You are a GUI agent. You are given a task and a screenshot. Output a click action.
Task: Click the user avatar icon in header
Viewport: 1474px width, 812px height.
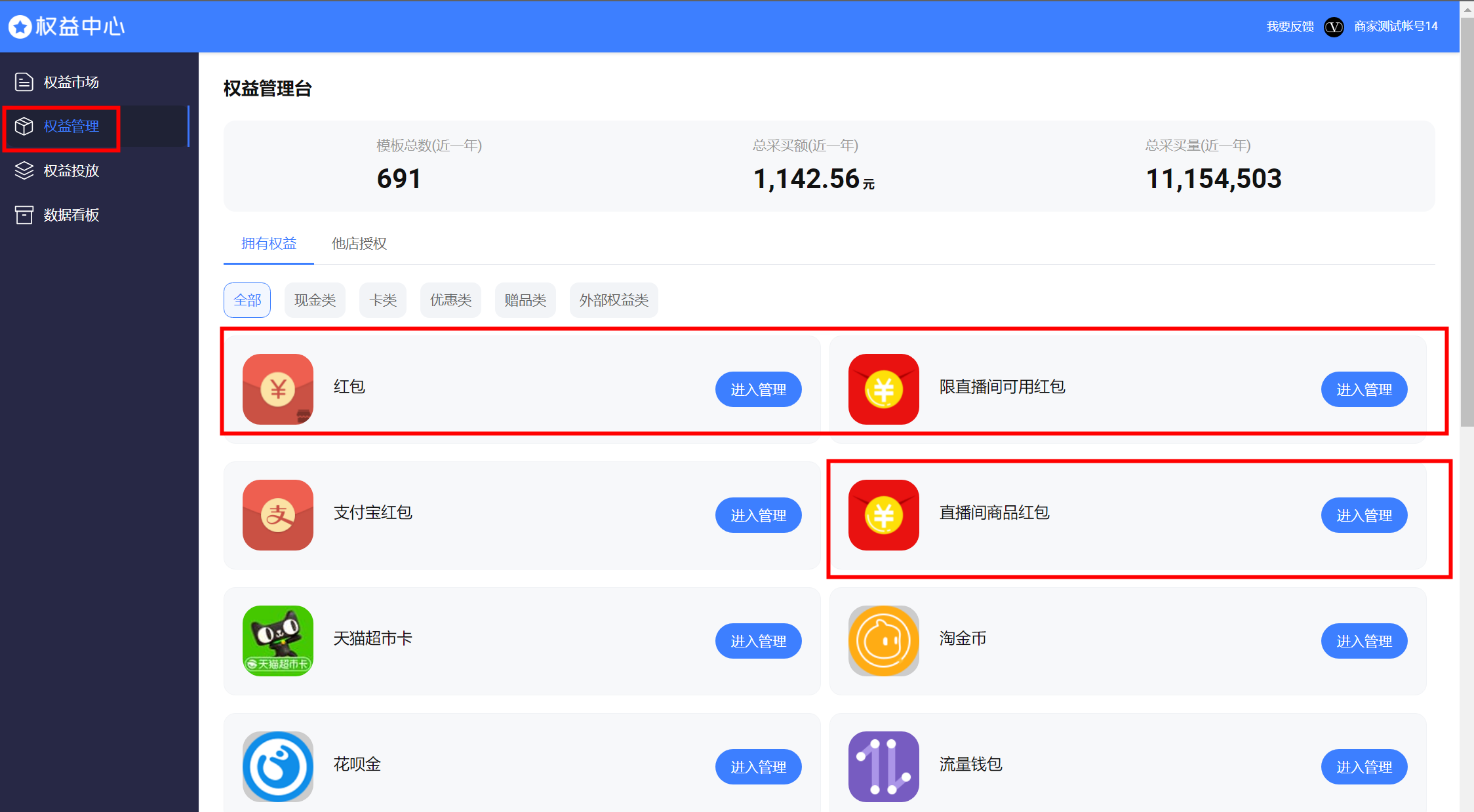[x=1334, y=27]
